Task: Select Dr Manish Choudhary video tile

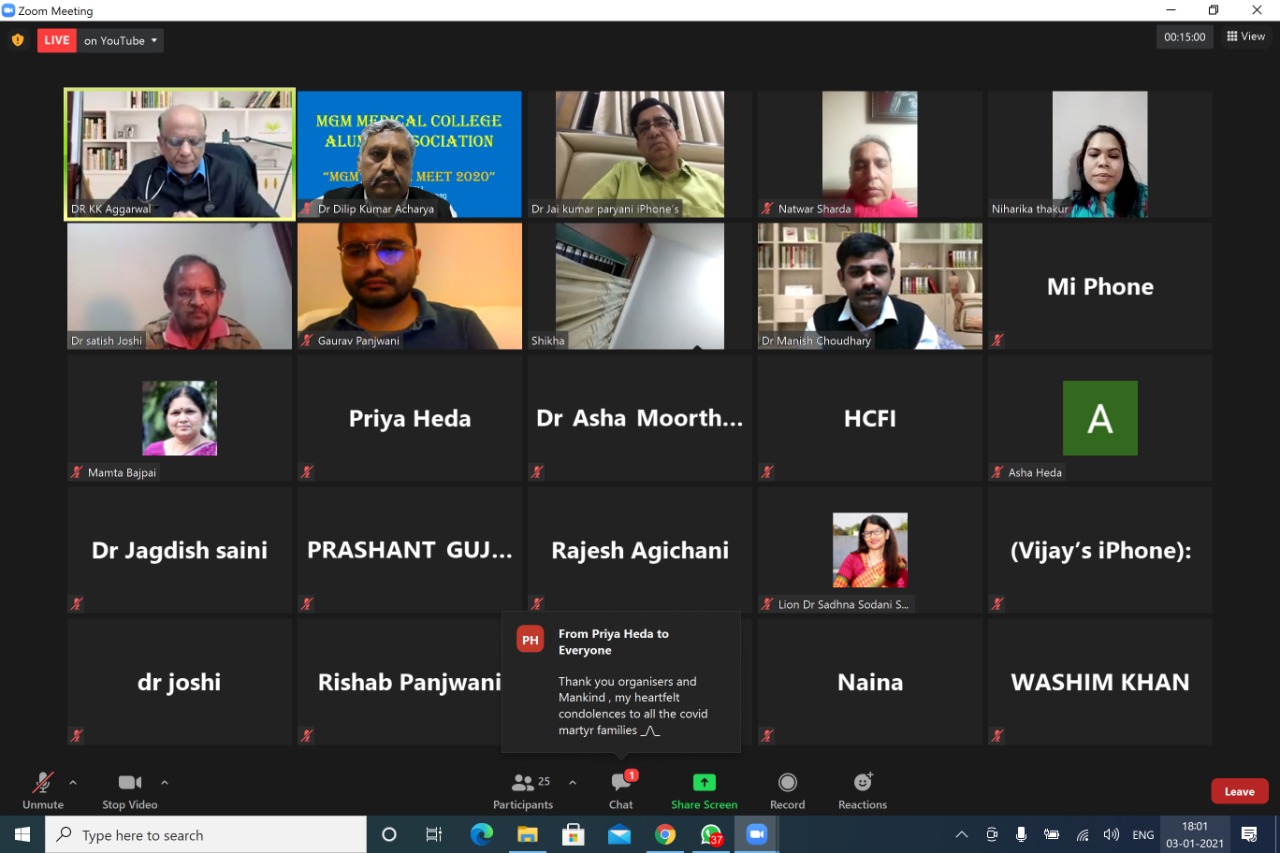Action: click(x=870, y=286)
